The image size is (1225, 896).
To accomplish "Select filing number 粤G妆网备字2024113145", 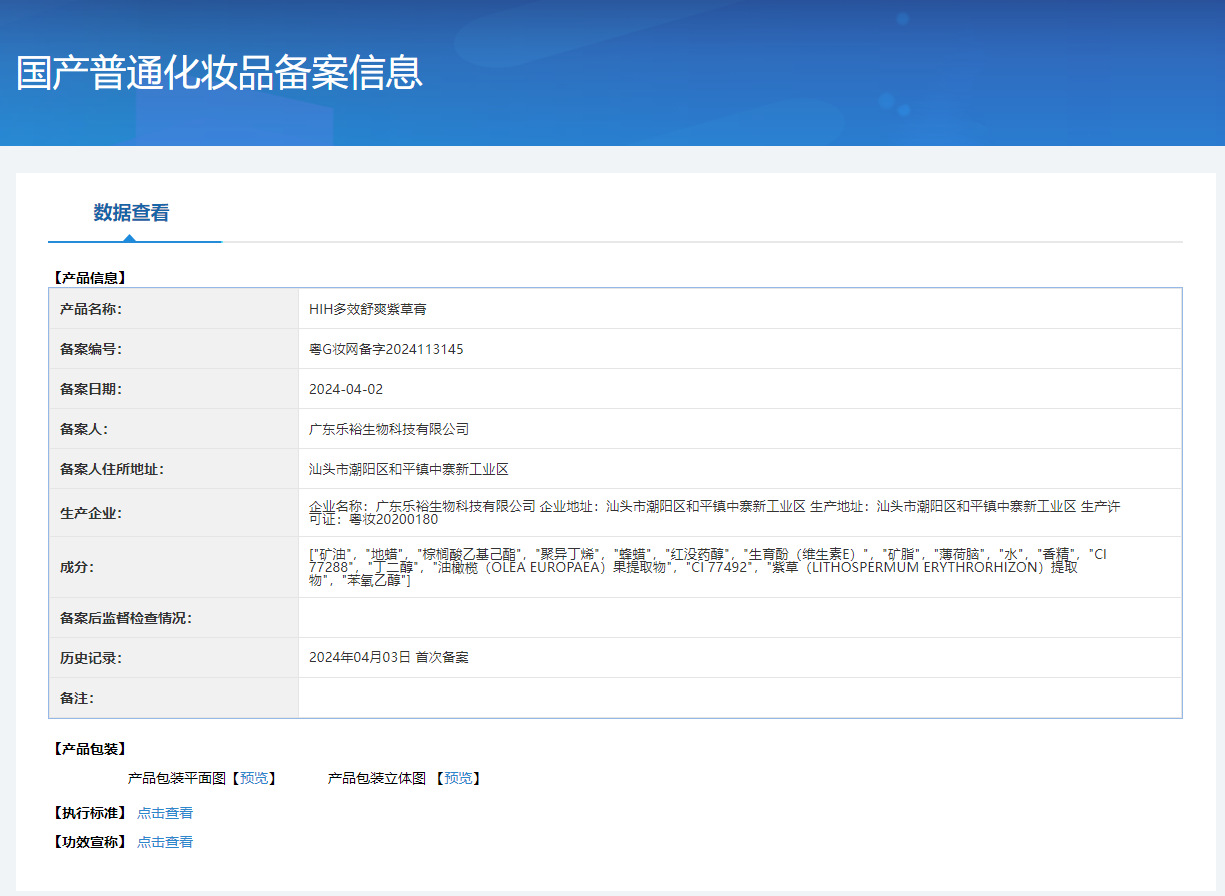I will tap(386, 349).
